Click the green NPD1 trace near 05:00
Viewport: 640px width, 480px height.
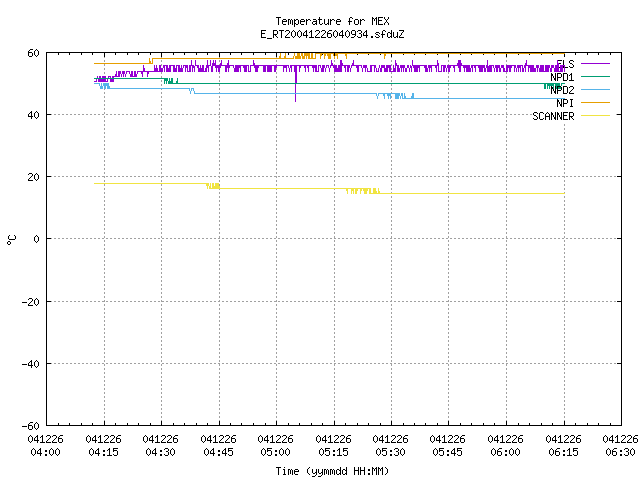pos(276,84)
